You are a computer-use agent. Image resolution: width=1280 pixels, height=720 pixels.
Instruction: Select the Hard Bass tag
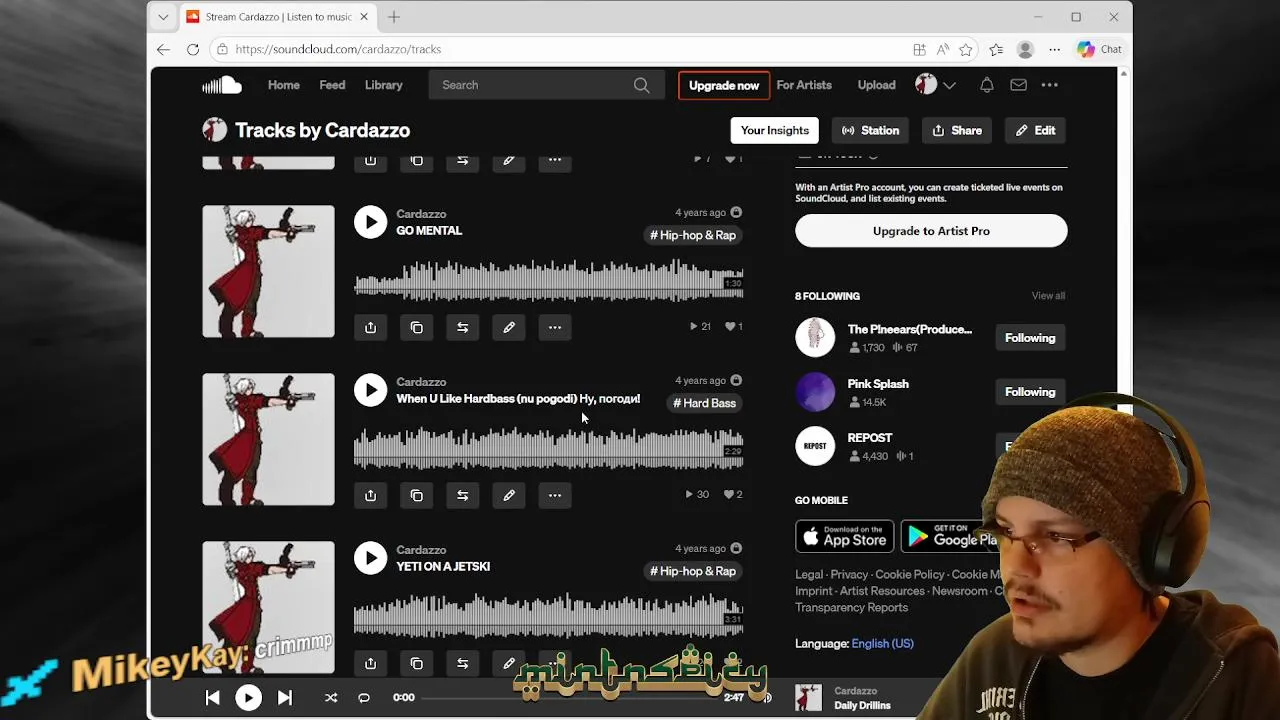pos(705,403)
